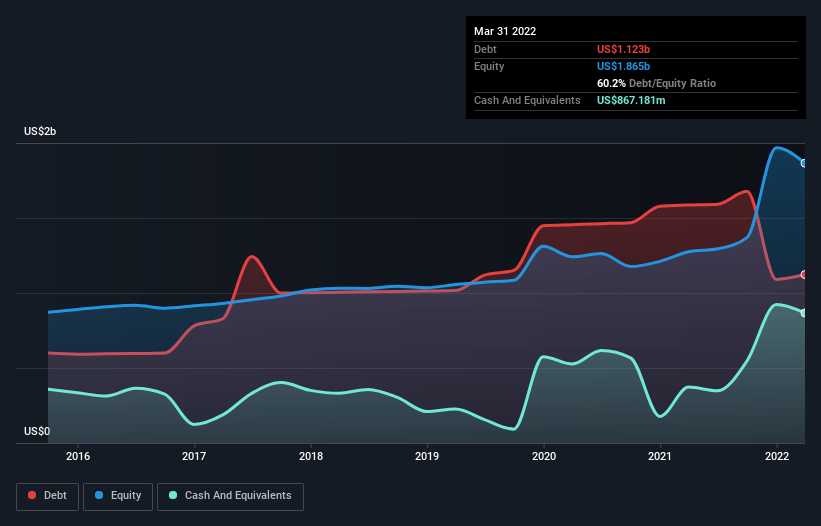Select the 2021 x-axis label
The image size is (821, 526).
point(660,456)
